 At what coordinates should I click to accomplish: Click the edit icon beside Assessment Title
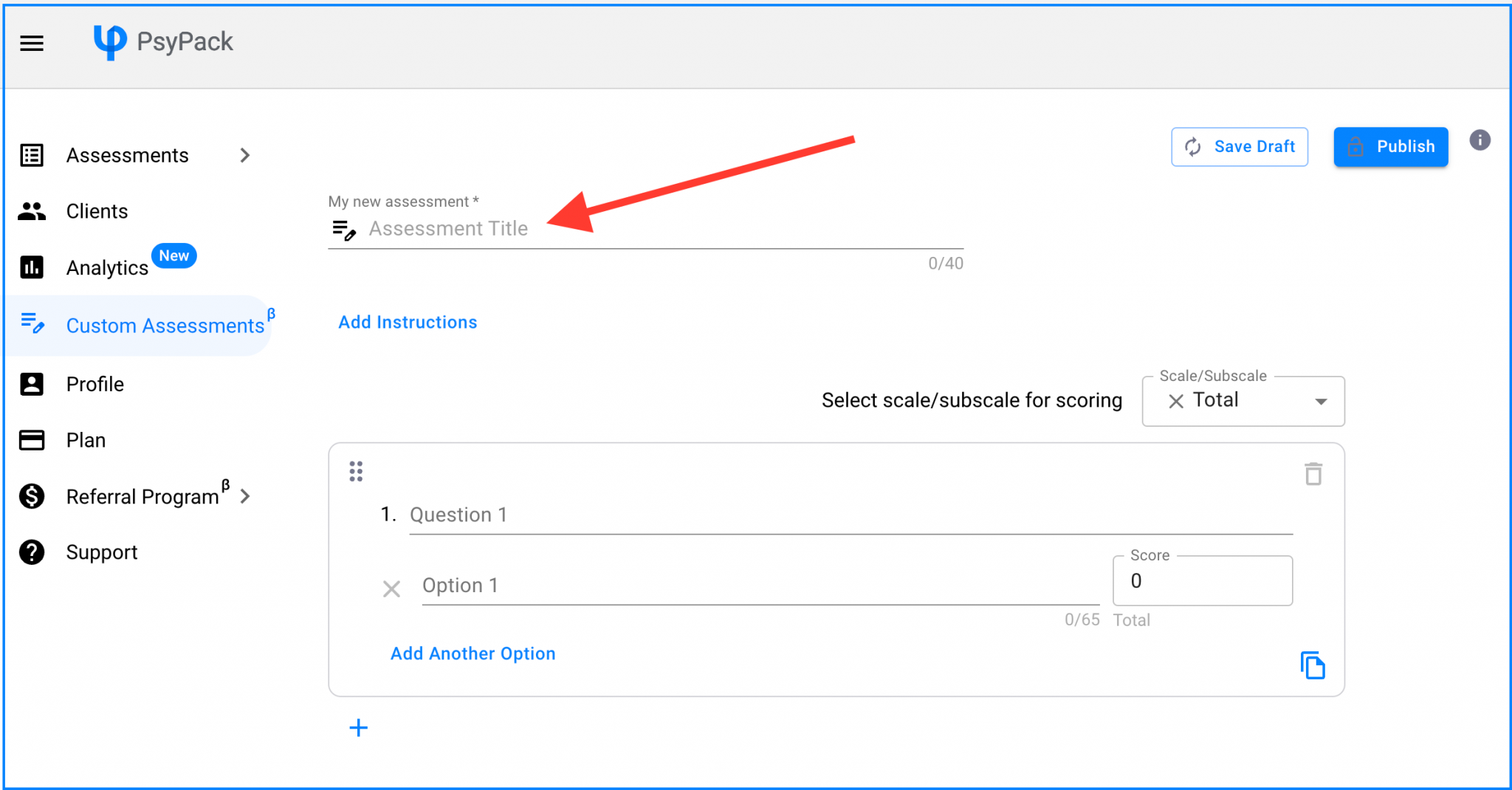click(344, 230)
